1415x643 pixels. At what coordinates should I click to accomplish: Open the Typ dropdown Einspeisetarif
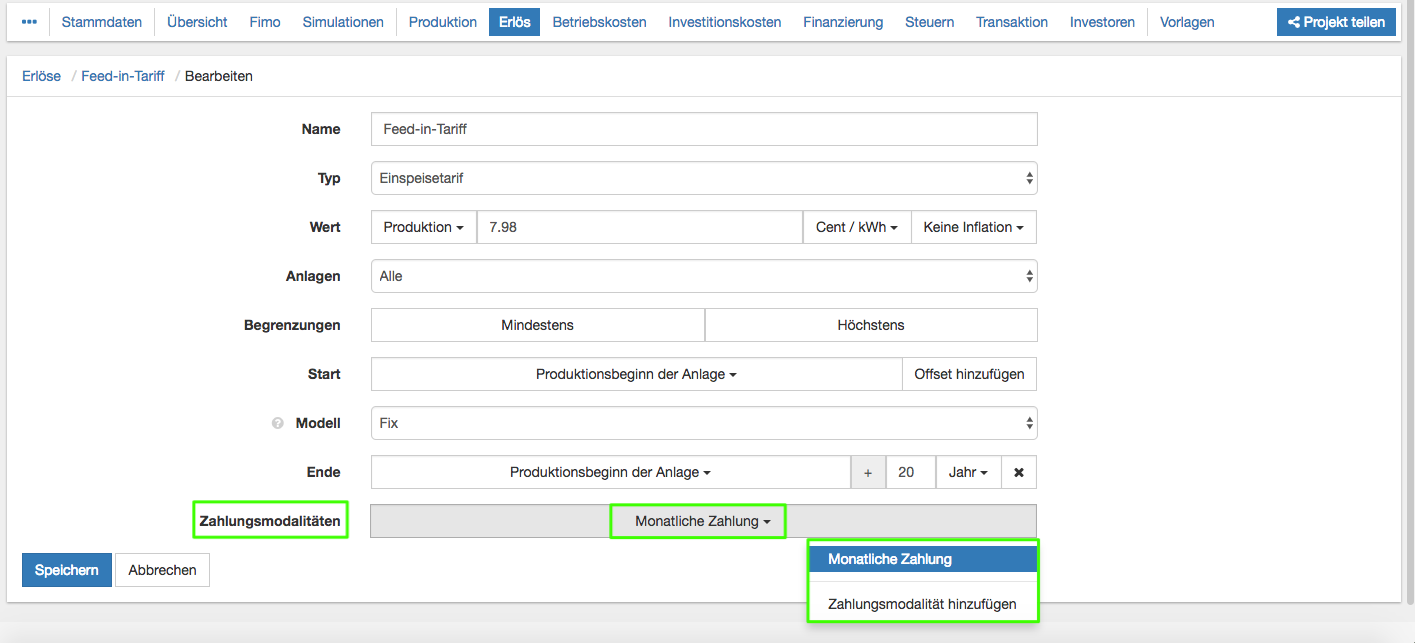click(703, 178)
